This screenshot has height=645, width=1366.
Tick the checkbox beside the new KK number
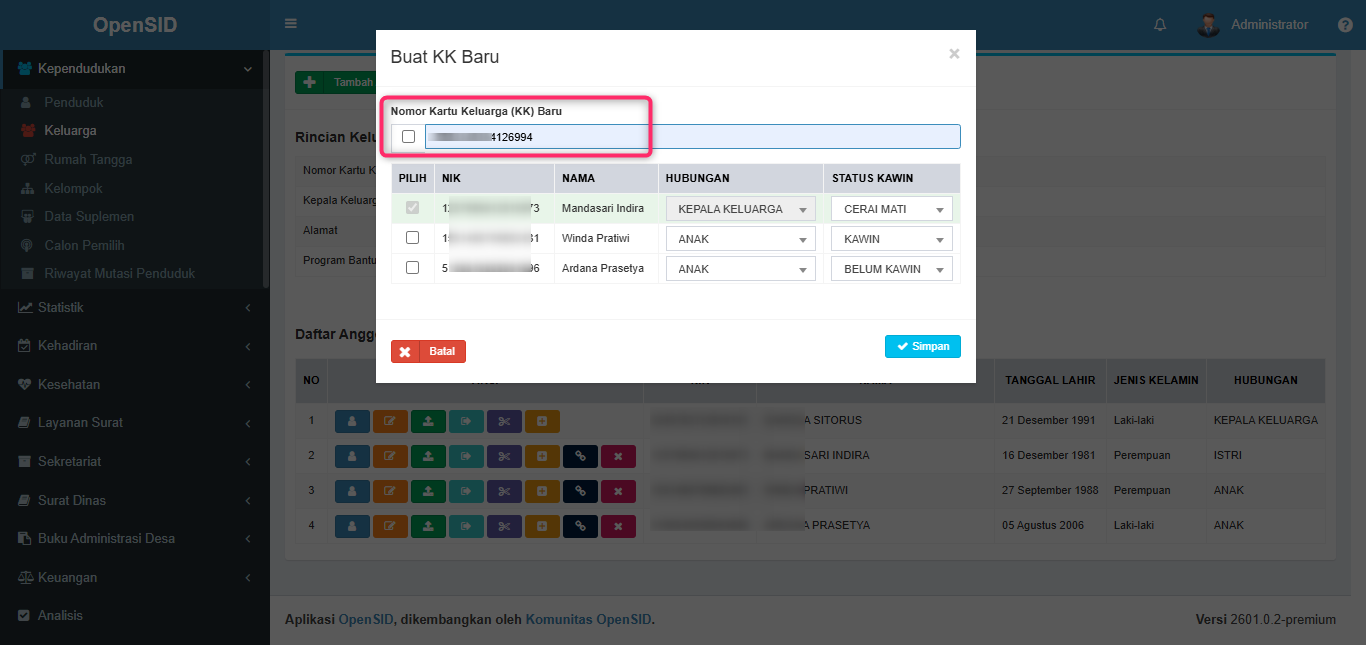click(408, 137)
